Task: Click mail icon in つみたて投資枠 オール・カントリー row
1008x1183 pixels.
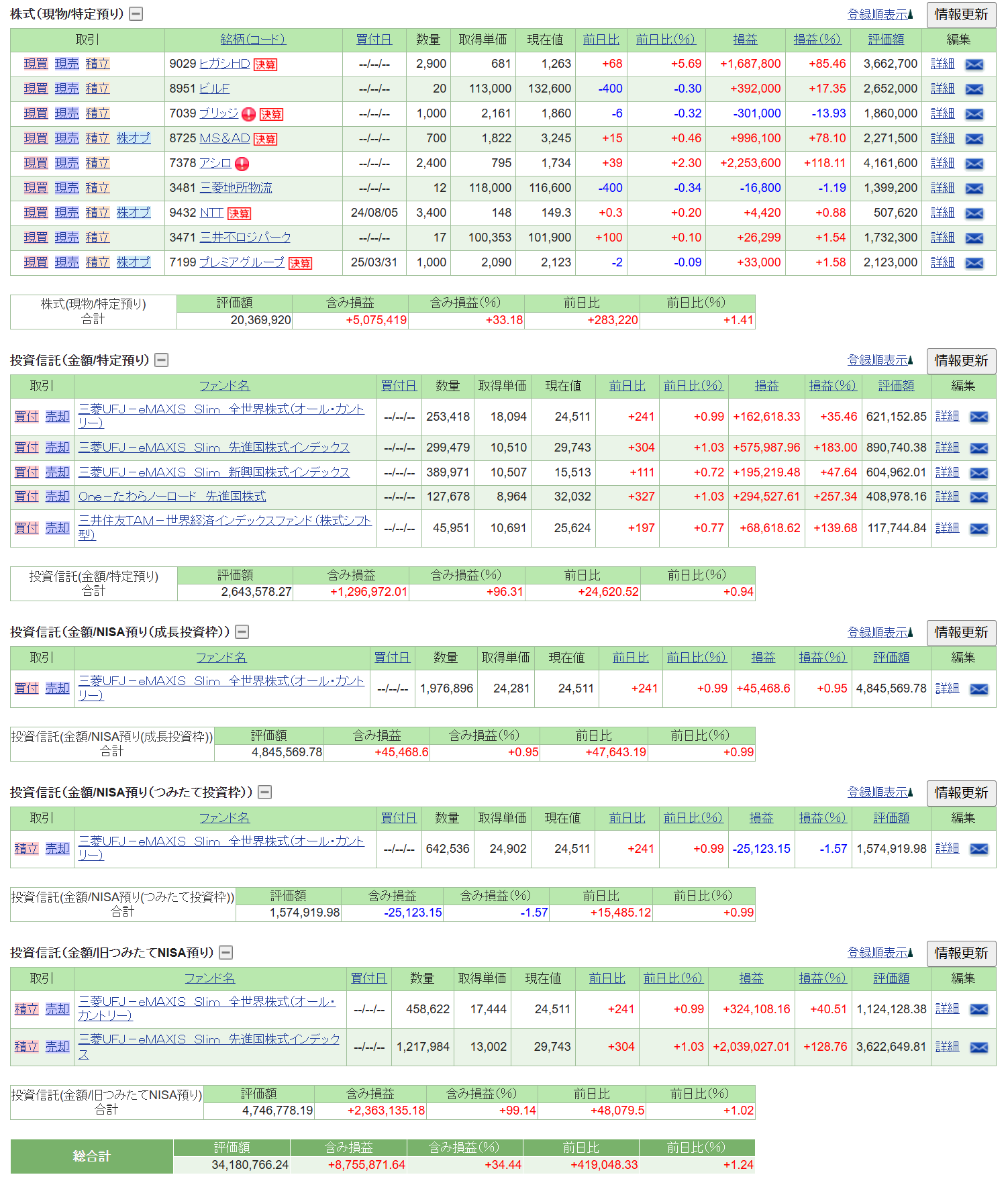Action: click(x=979, y=850)
